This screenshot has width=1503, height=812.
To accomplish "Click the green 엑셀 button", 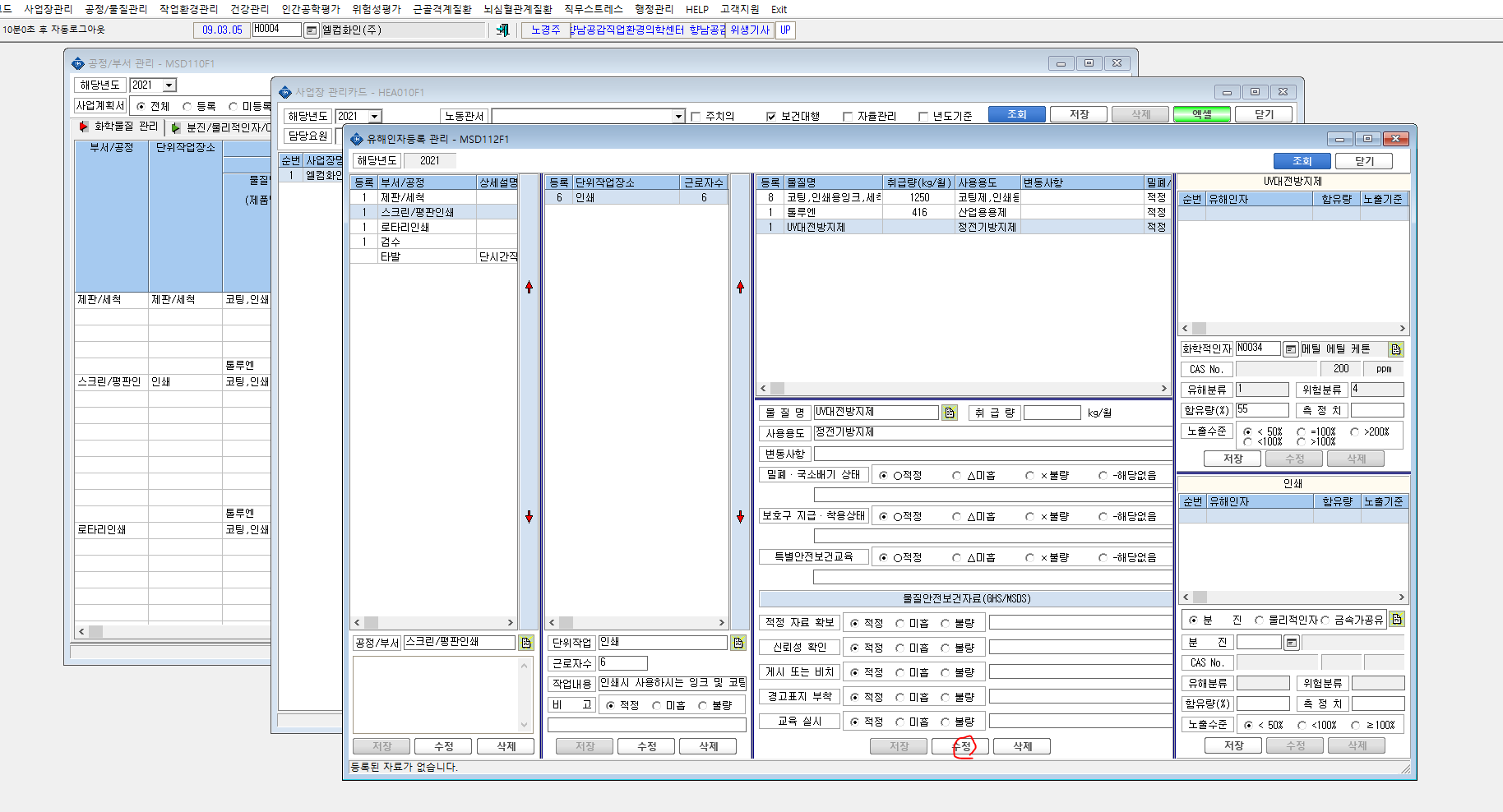I will click(x=1201, y=114).
